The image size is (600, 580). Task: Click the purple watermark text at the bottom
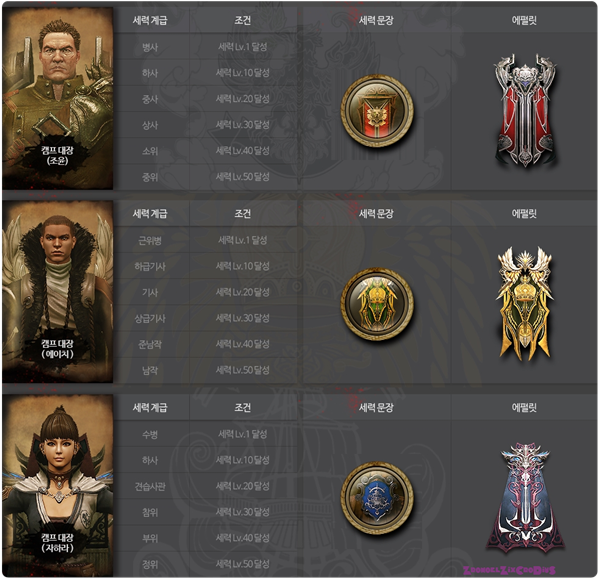[x=509, y=570]
